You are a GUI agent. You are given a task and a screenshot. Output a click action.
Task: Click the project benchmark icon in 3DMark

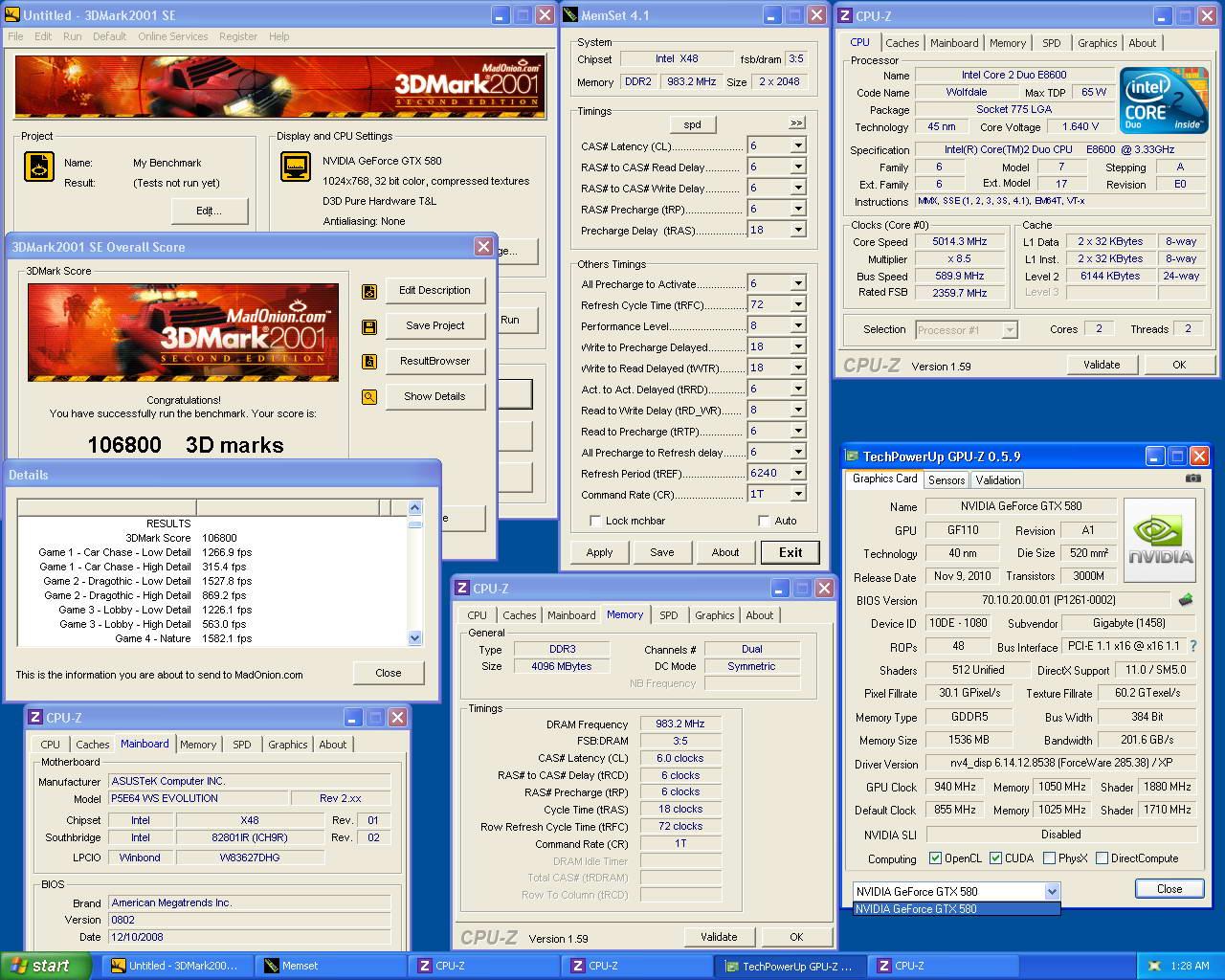pyautogui.click(x=39, y=167)
